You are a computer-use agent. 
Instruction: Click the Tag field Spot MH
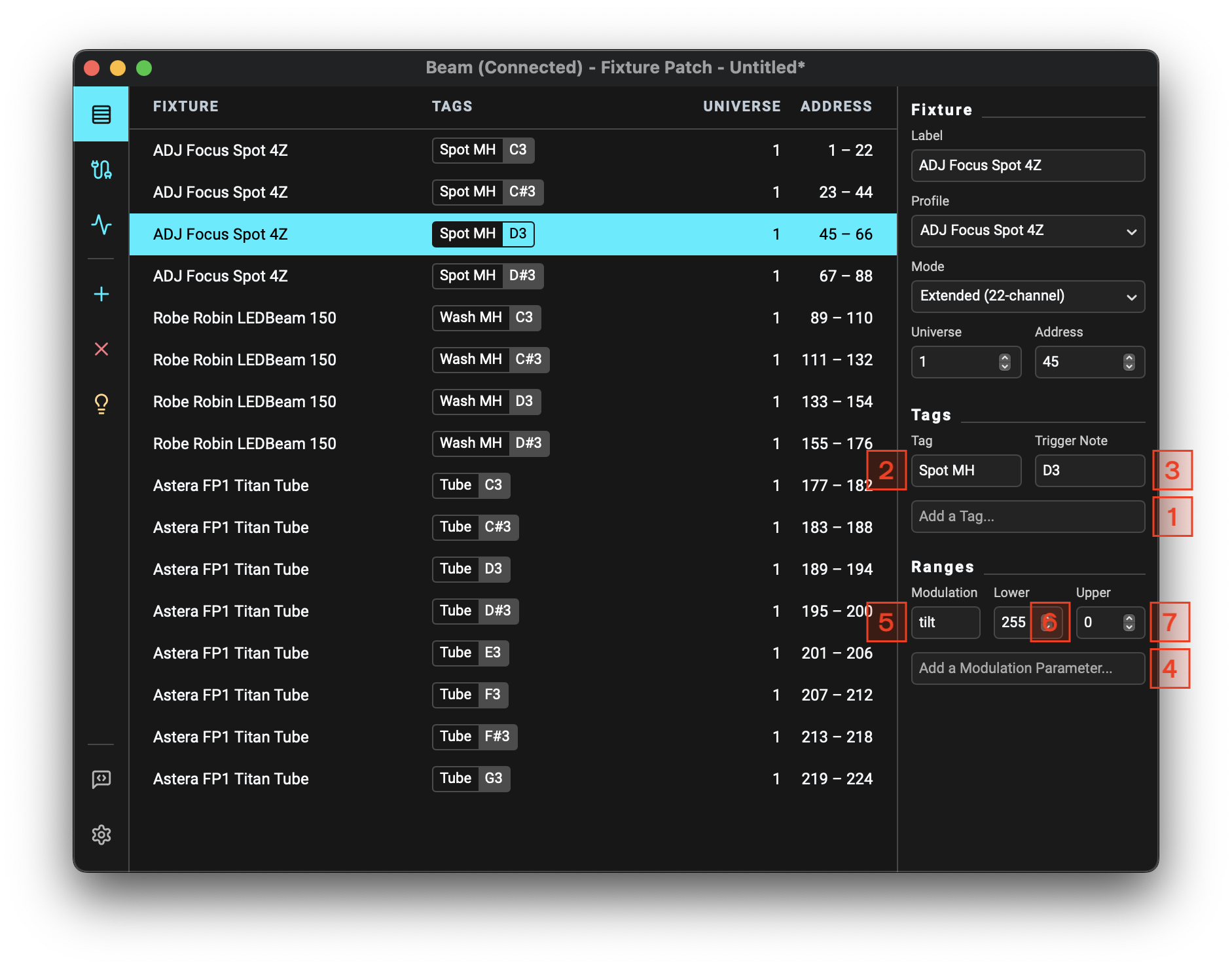[x=966, y=471]
